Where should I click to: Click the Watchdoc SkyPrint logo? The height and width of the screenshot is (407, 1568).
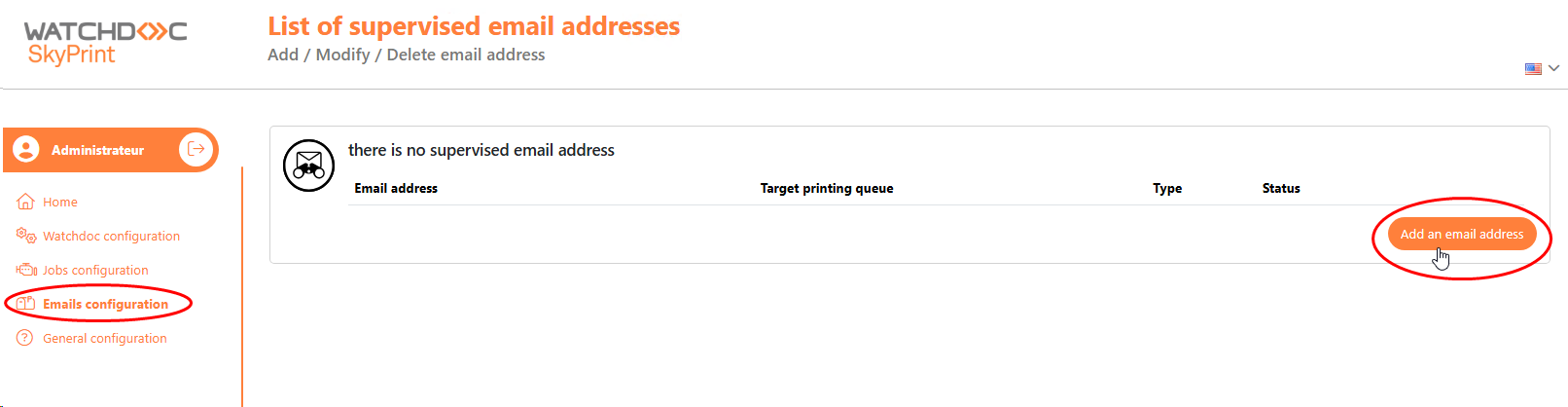(x=105, y=43)
